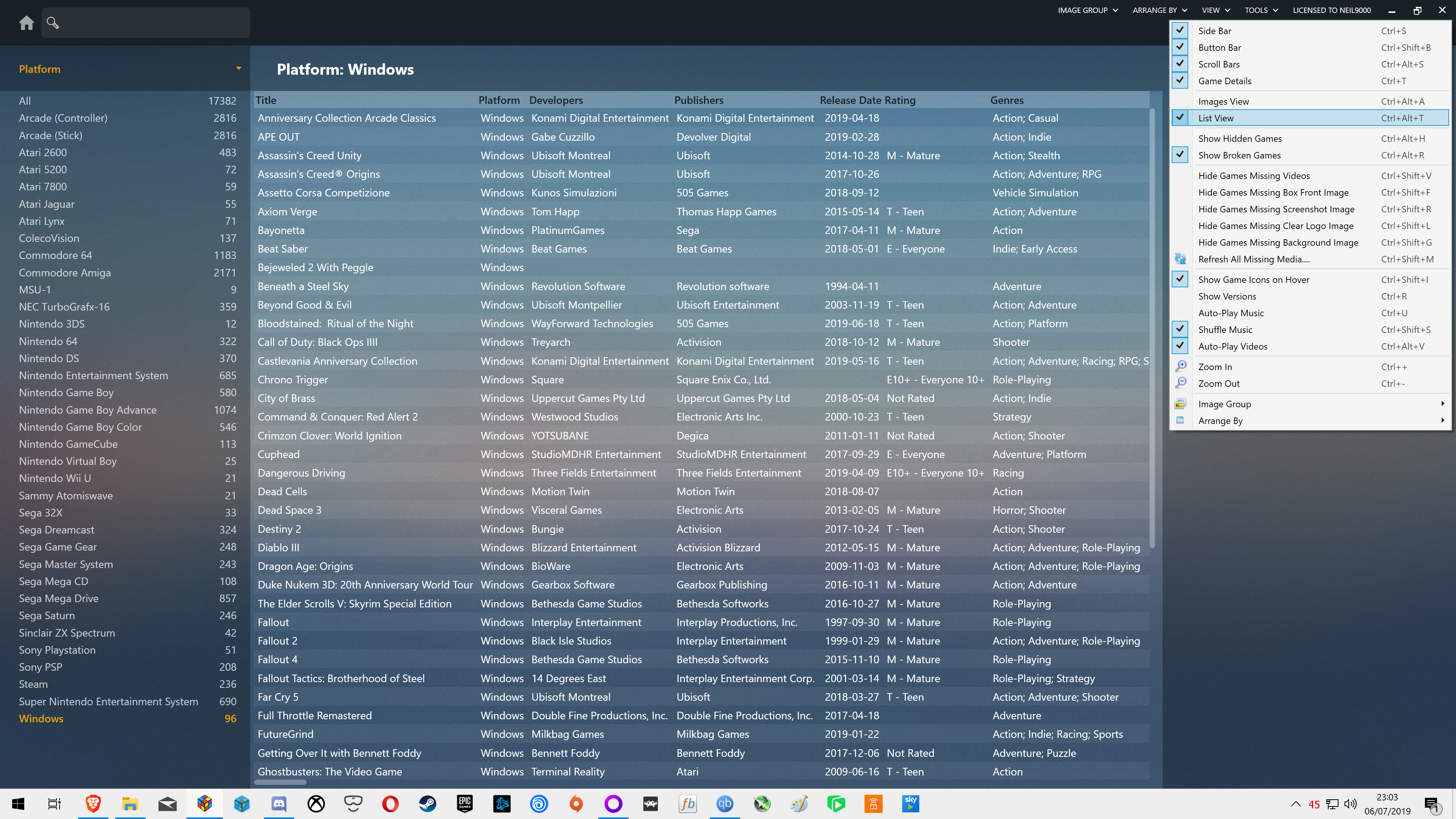Open Uplay from the taskbar

(x=539, y=804)
